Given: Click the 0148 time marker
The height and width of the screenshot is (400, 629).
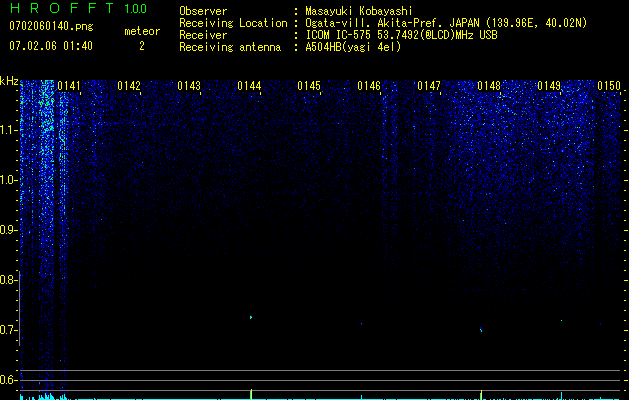Looking at the screenshot, I should pyautogui.click(x=489, y=86).
